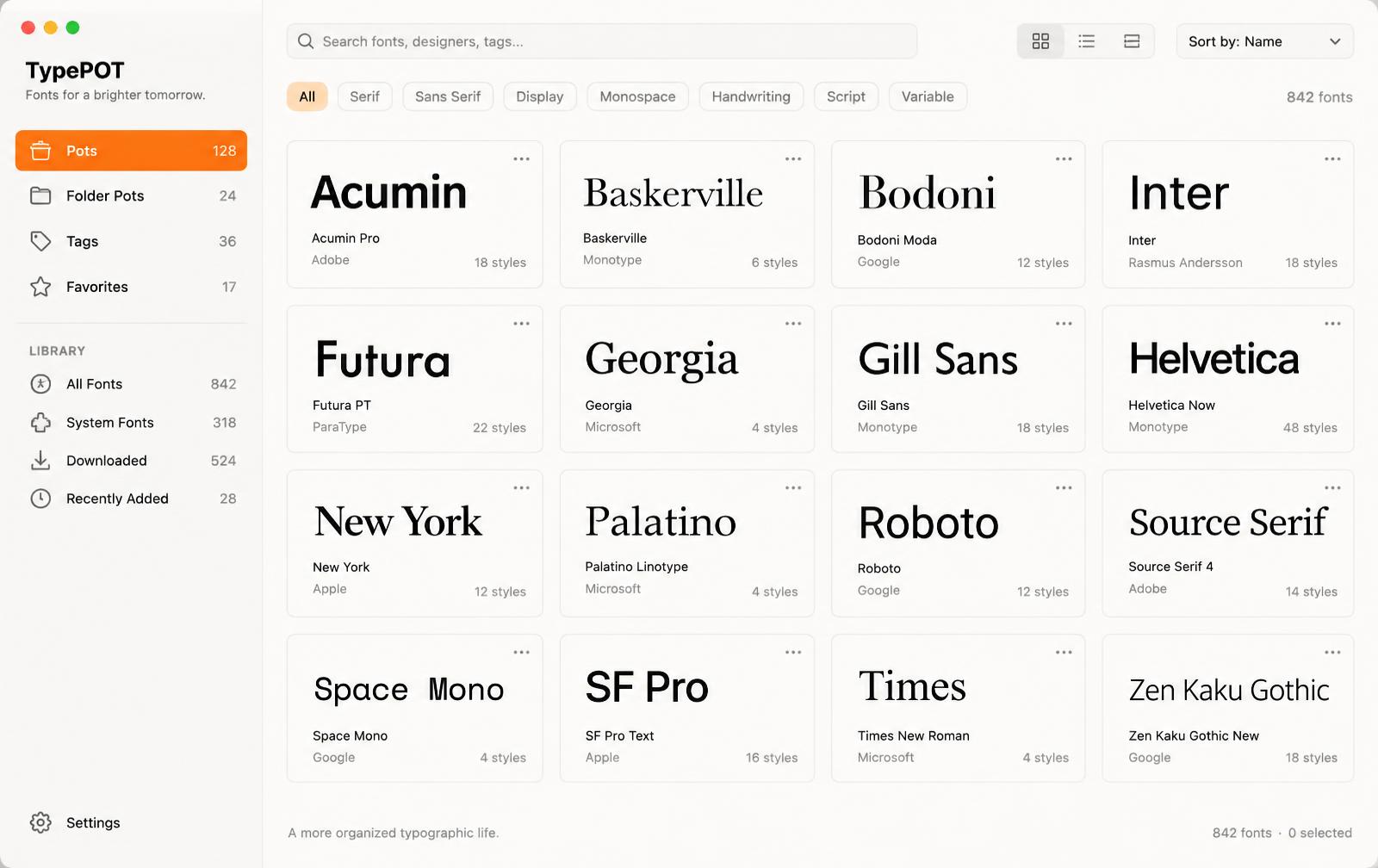Viewport: 1378px width, 868px height.
Task: Show Handwriting fonts filter
Action: click(x=751, y=96)
